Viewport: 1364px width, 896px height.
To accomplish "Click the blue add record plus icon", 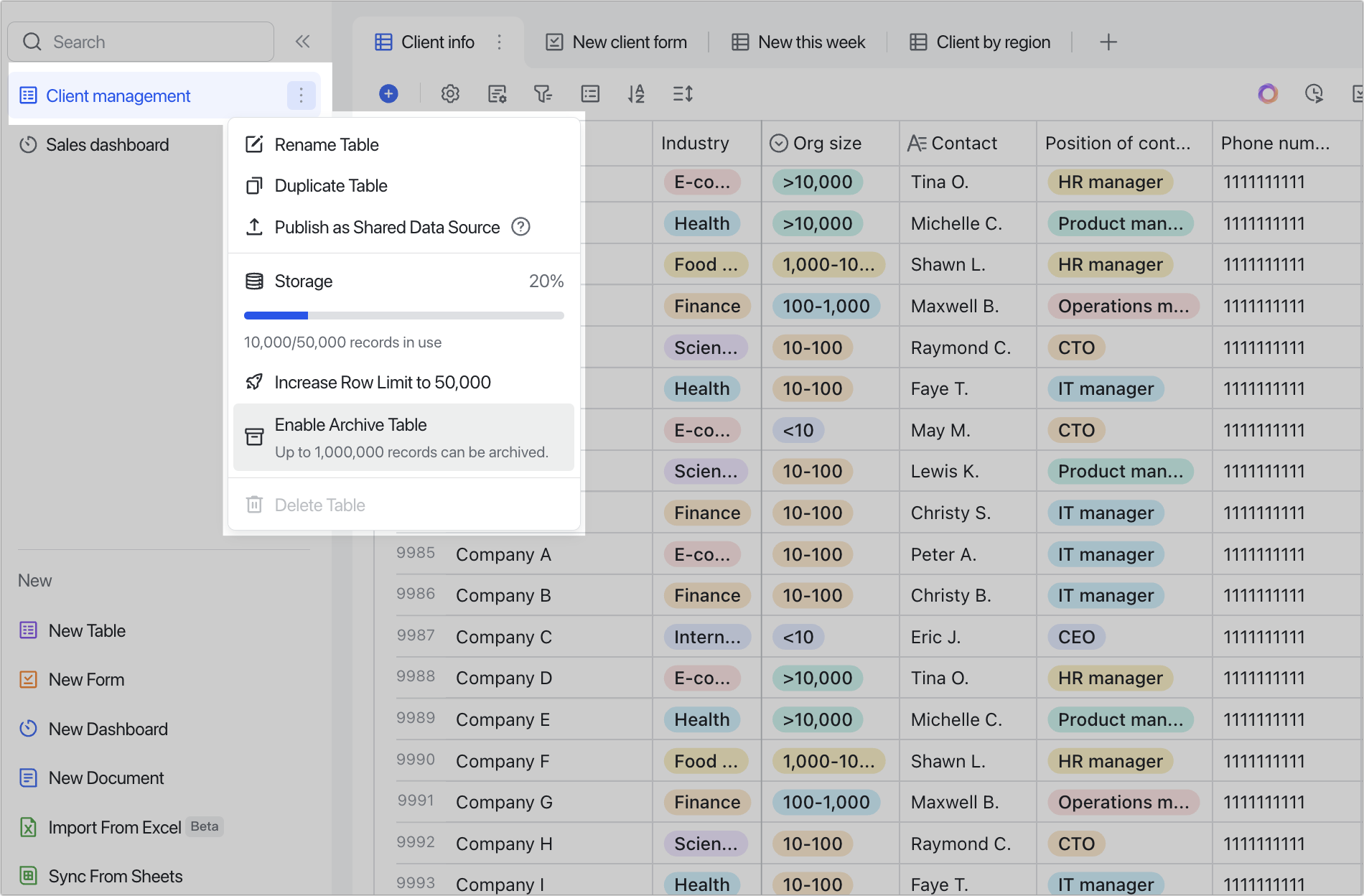I will 388,93.
